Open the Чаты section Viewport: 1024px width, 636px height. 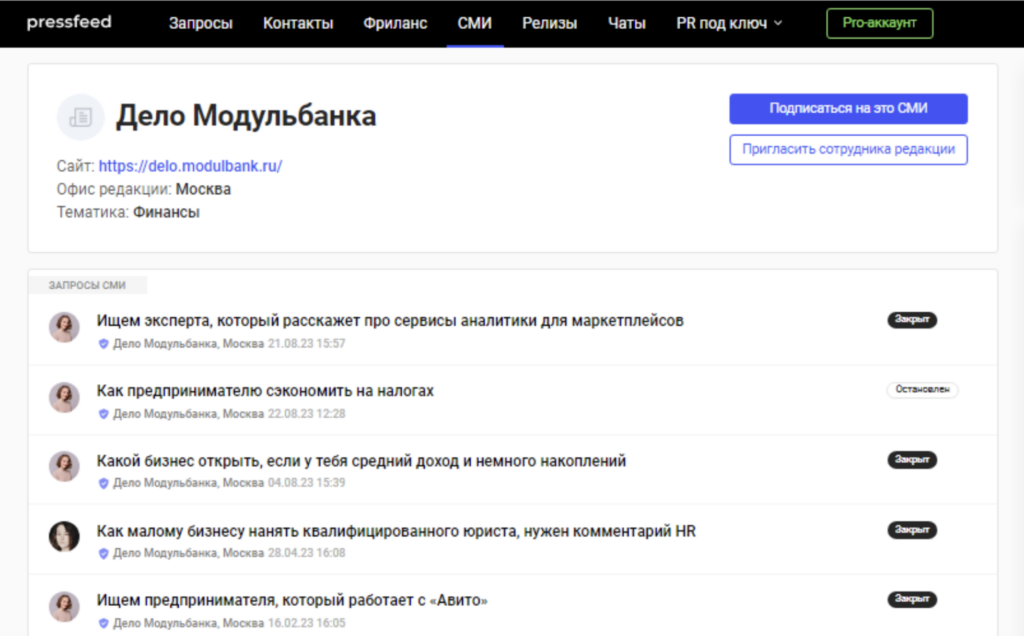point(626,23)
